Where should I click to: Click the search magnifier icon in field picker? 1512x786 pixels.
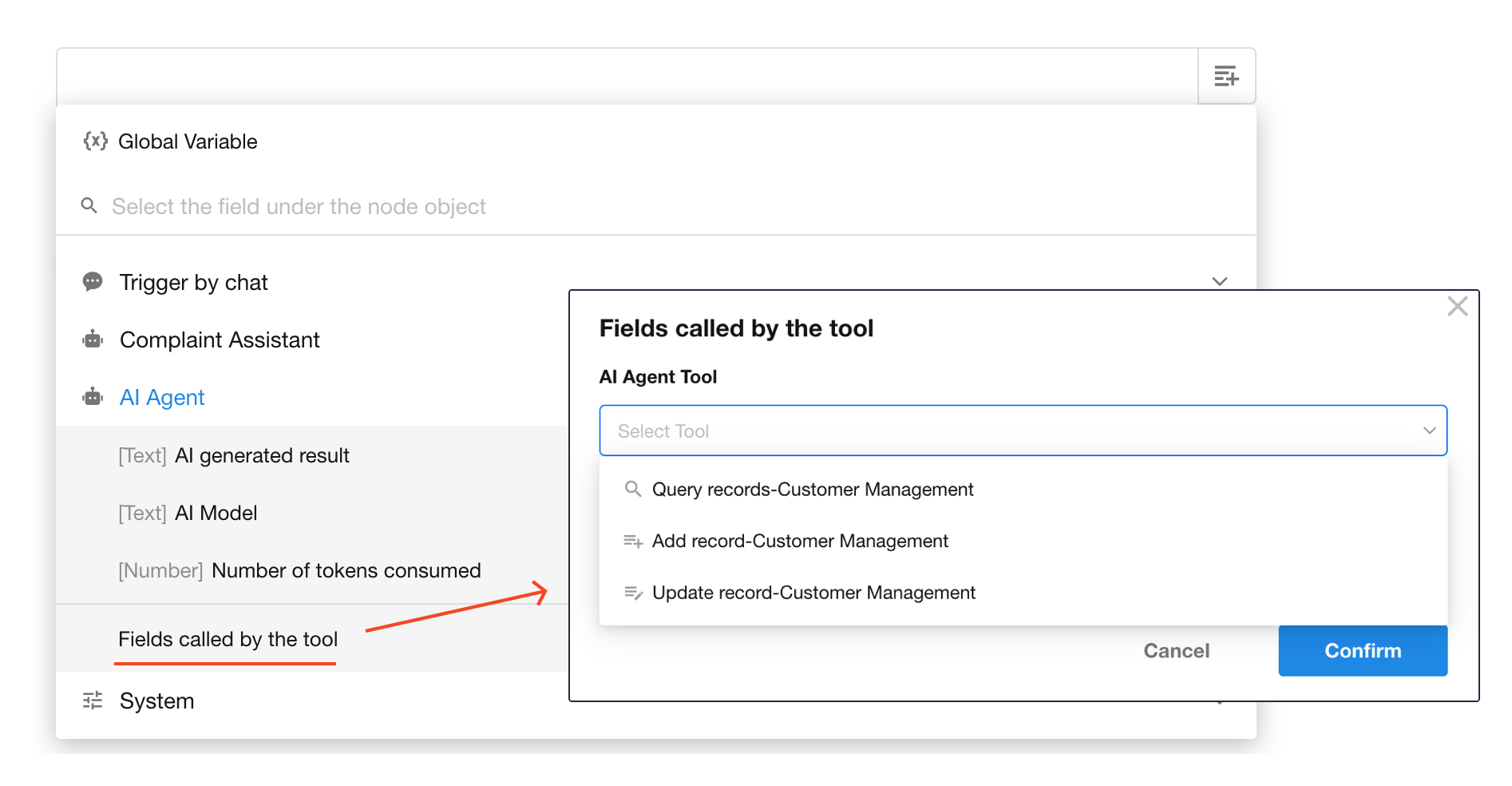[x=89, y=206]
